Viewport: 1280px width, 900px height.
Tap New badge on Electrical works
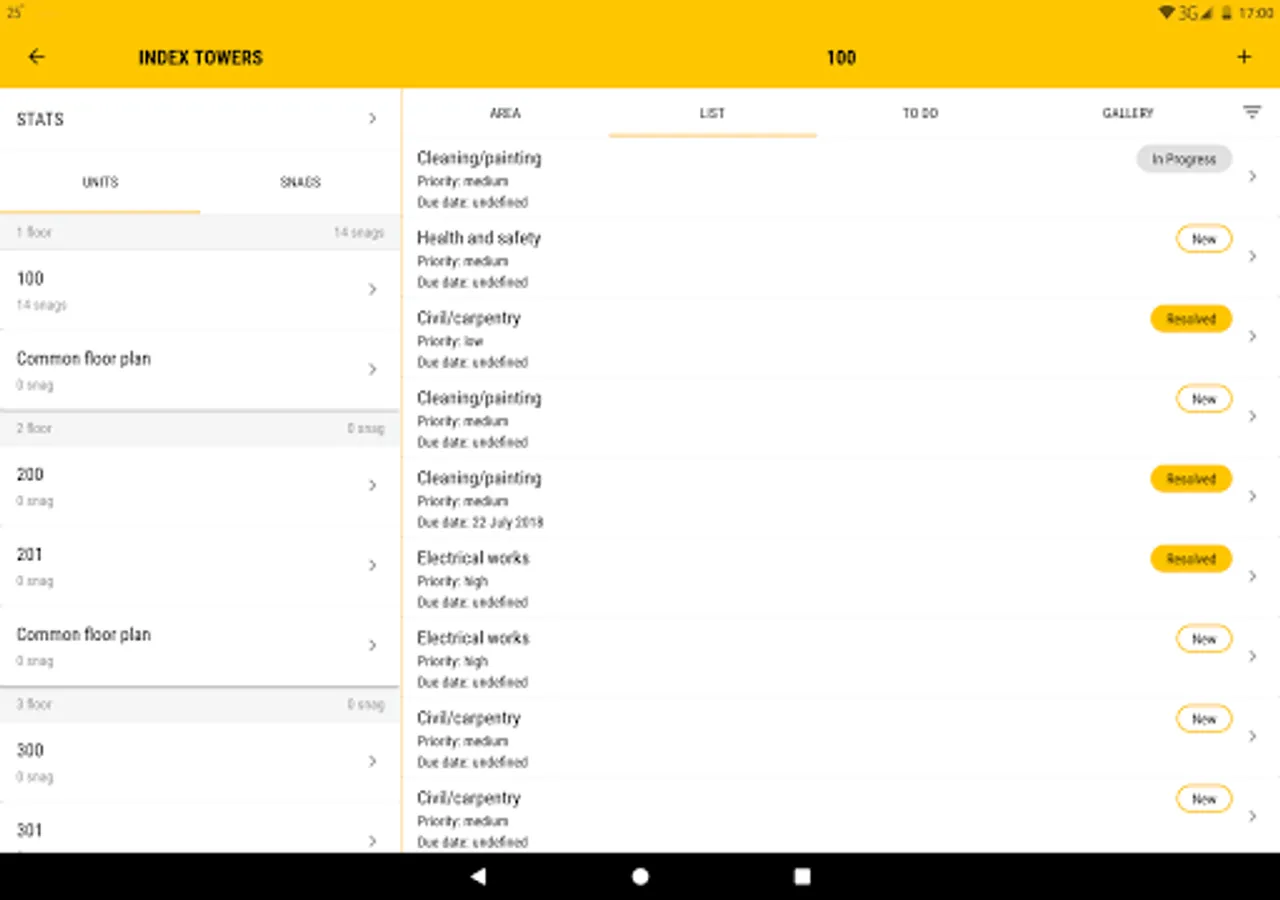[x=1204, y=639]
